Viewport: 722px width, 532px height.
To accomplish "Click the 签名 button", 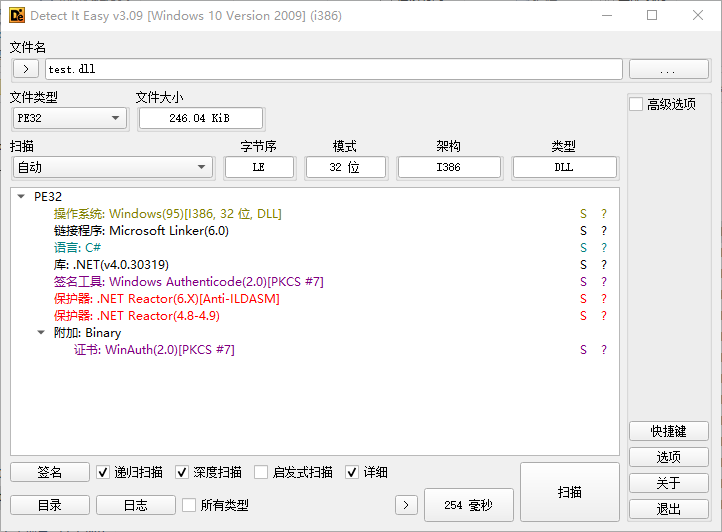I will coord(50,472).
